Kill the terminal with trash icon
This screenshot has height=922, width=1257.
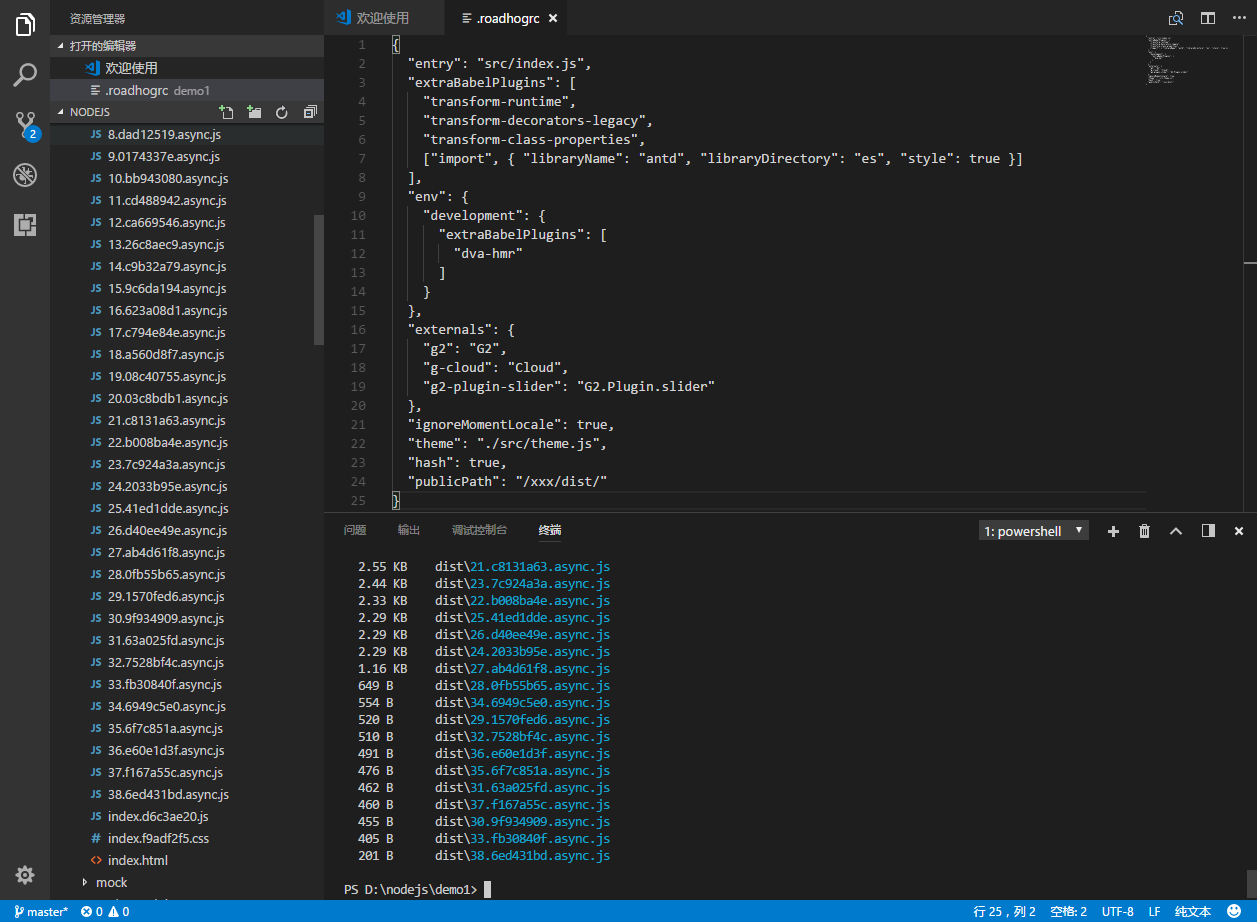(x=1144, y=531)
